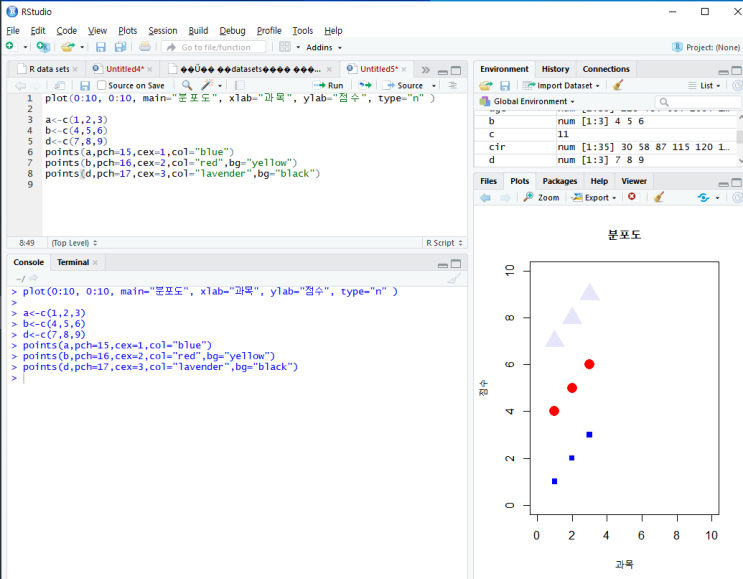
Task: Clear all plots with the broom icon
Action: click(x=658, y=198)
